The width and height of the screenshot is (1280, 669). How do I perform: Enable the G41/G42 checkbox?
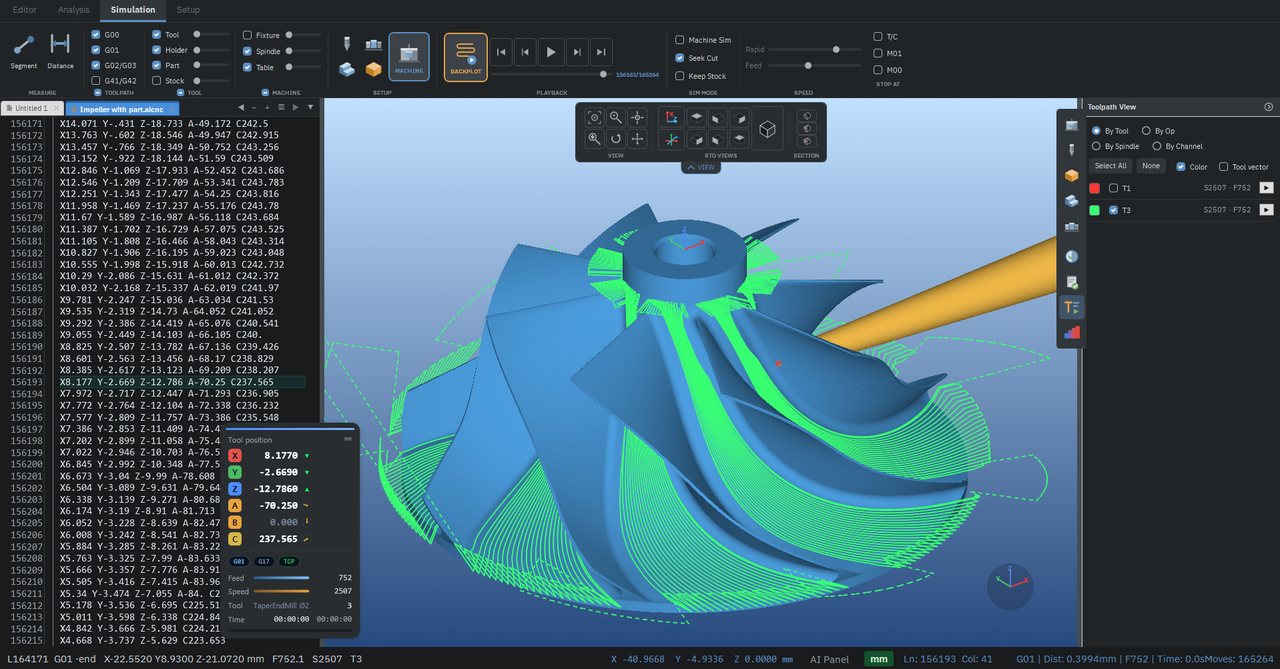(95, 80)
